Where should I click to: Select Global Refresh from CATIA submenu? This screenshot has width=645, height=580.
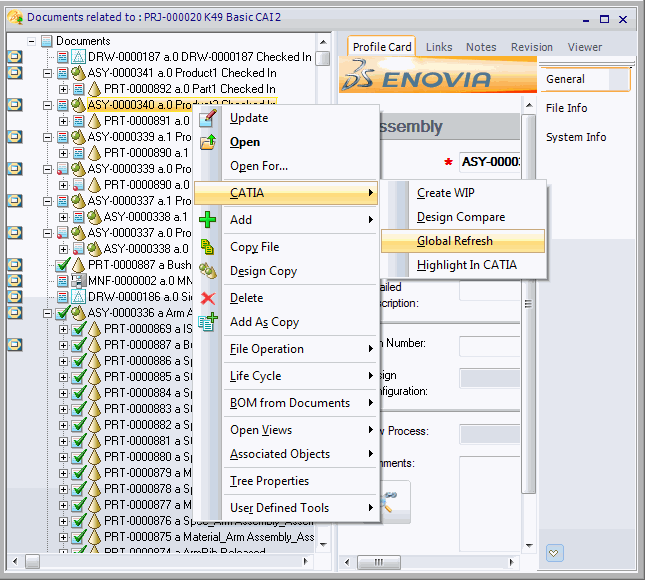[455, 241]
